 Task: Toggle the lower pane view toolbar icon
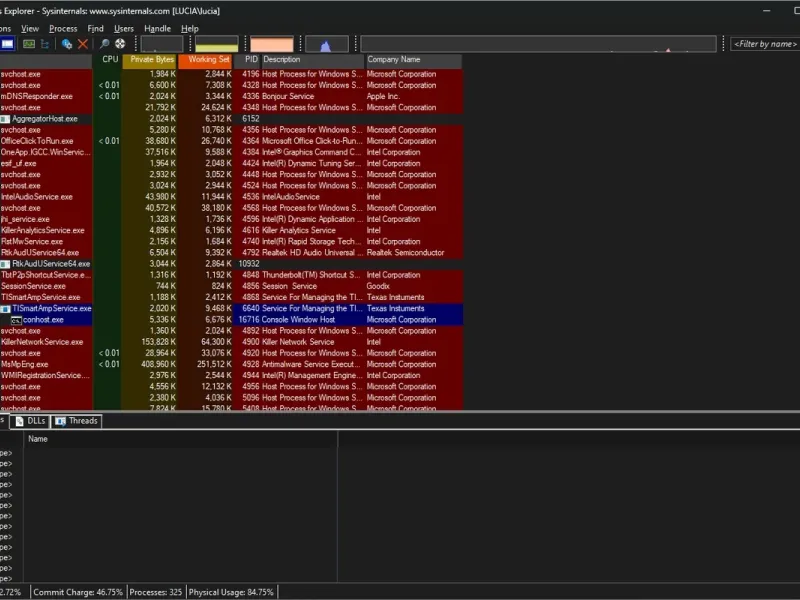tap(7, 44)
